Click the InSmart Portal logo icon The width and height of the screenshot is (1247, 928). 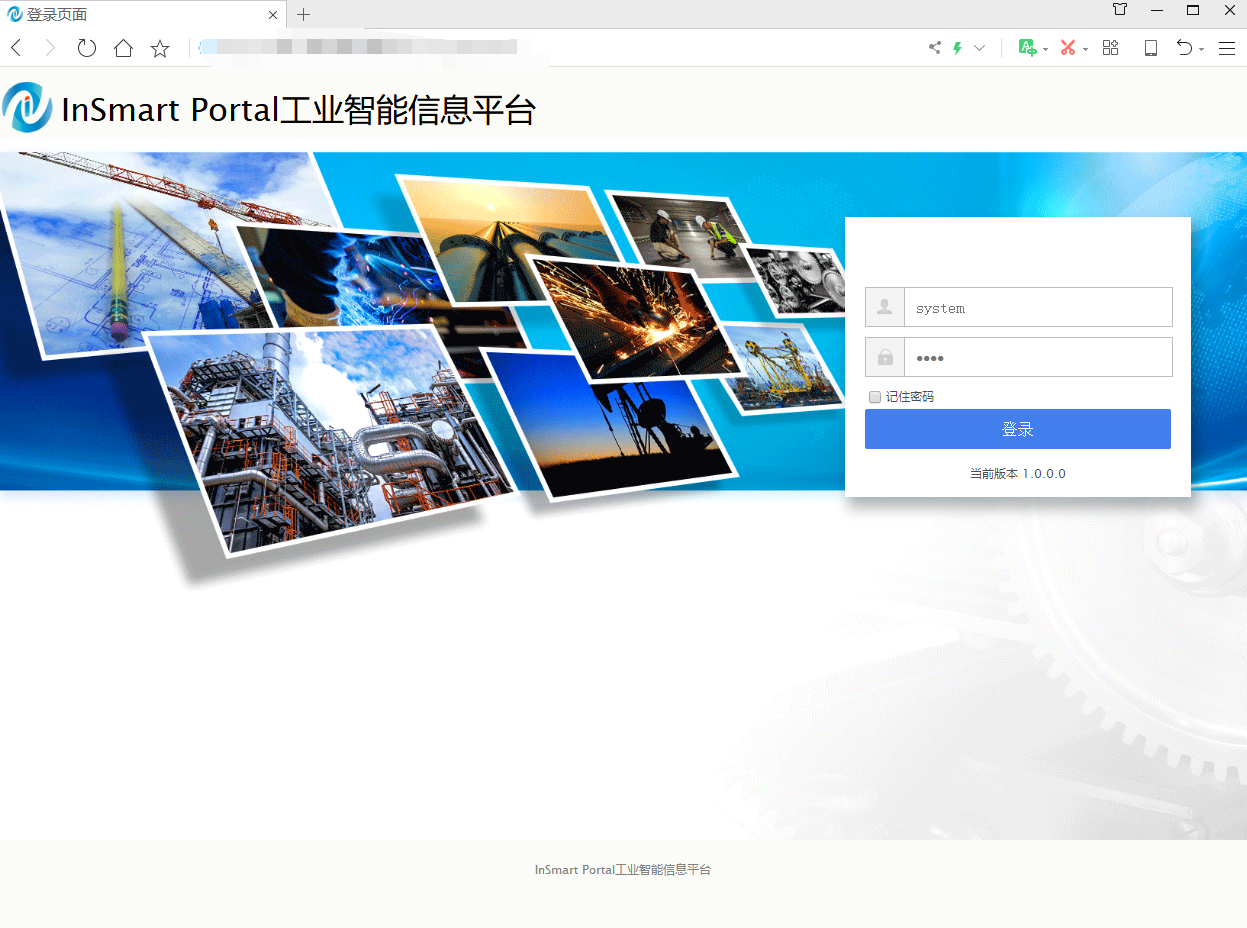[27, 108]
